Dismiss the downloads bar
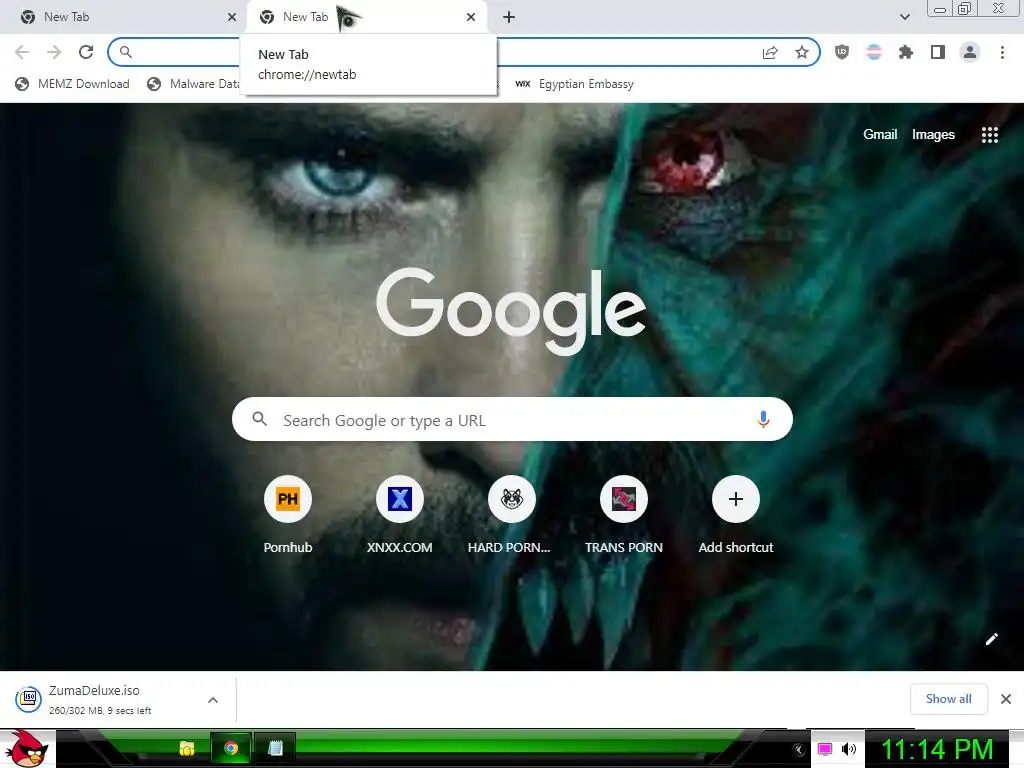 [1006, 699]
